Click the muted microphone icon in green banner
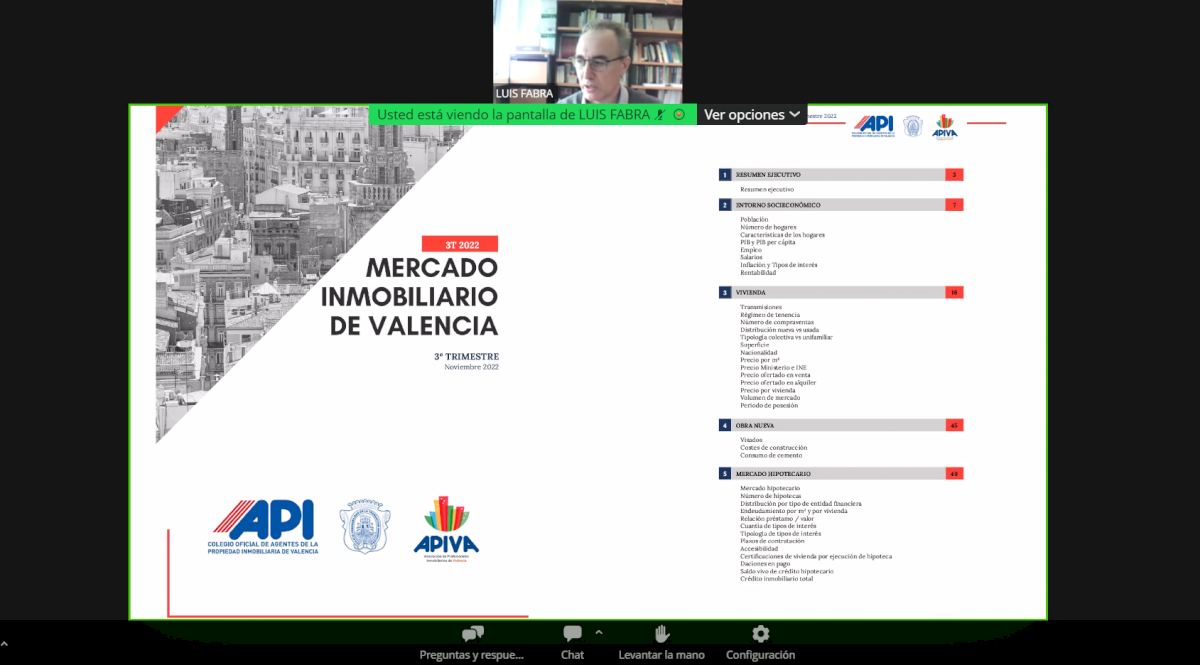 click(x=660, y=115)
